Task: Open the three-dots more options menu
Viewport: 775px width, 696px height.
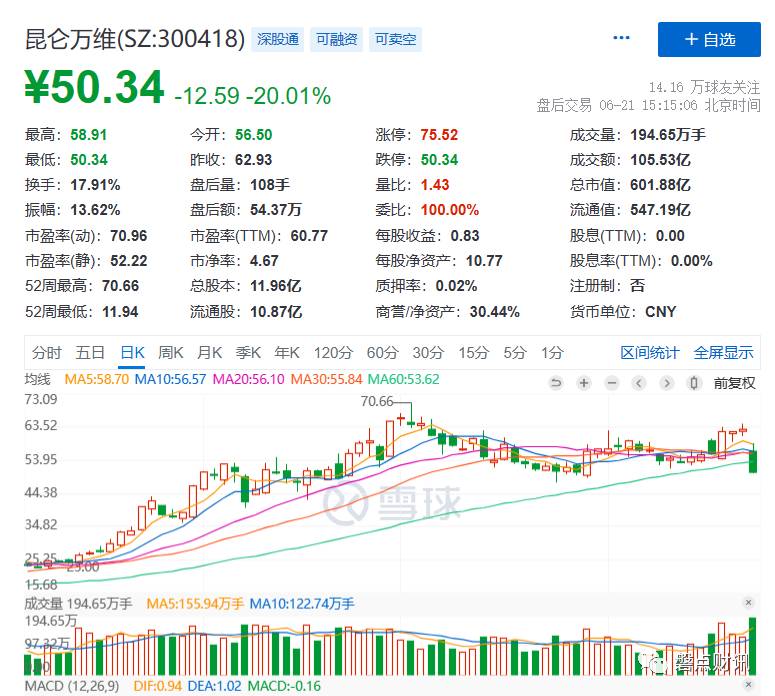Action: pos(621,38)
